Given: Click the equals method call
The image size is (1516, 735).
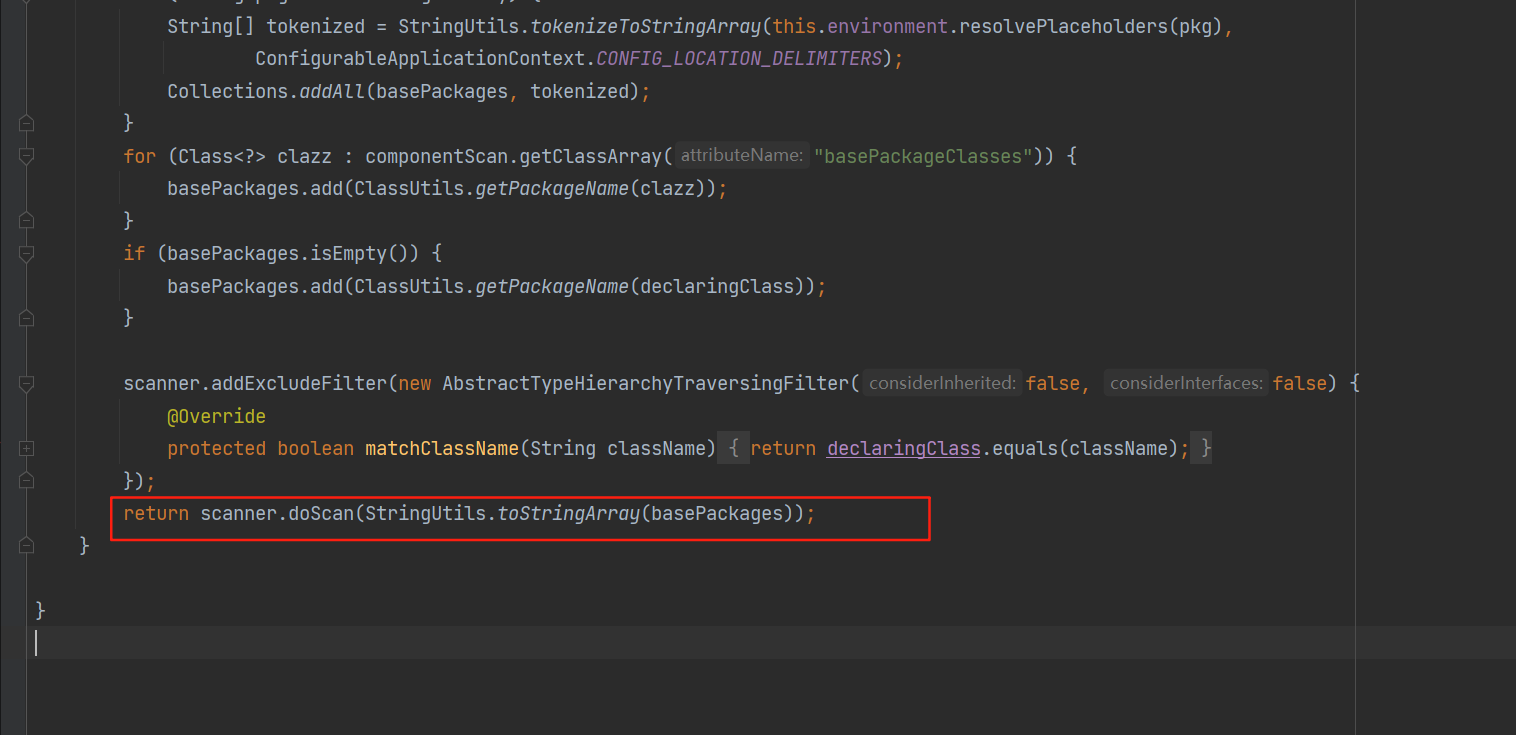Looking at the screenshot, I should pos(1025,449).
